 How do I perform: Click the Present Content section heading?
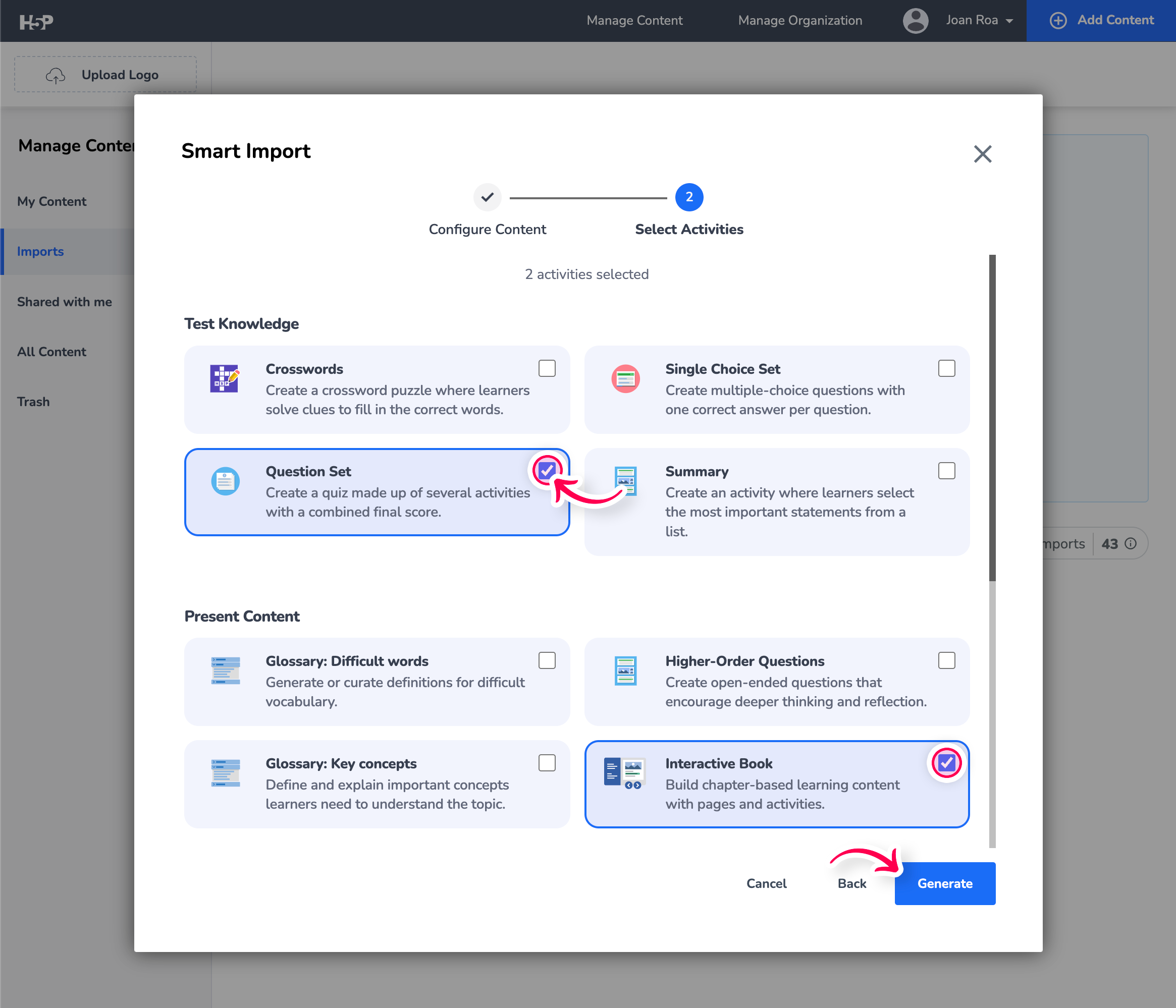(x=242, y=616)
